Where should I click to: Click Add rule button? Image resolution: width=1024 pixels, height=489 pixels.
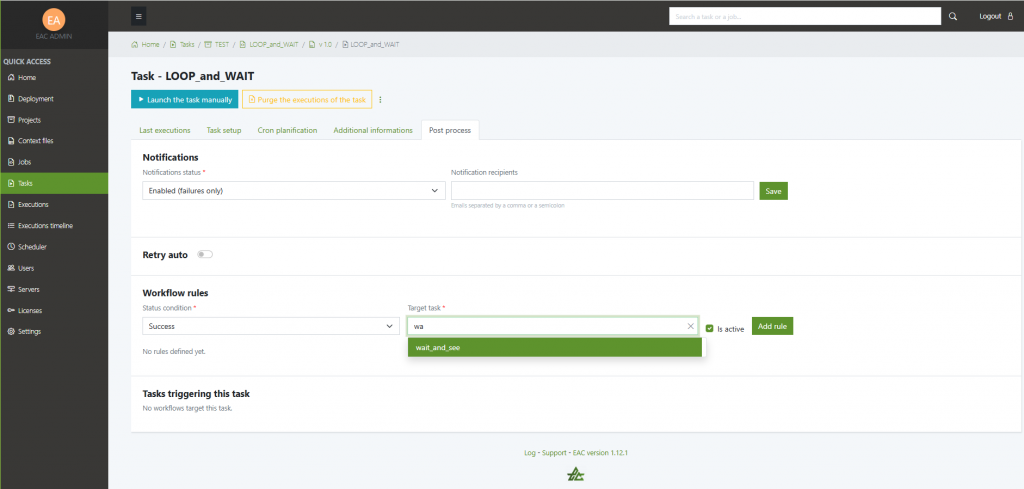(x=773, y=326)
